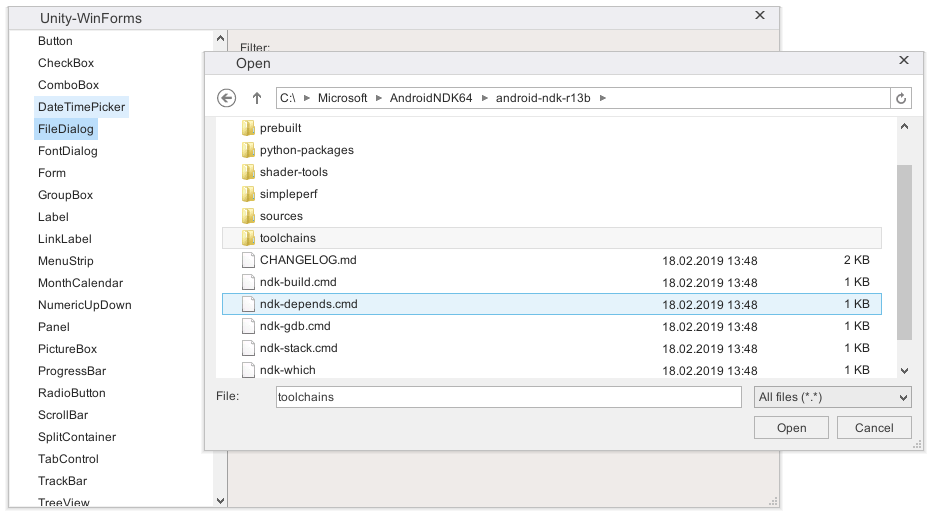Screen dimensions: 933x518
Task: Open the All files (*.*) filter dropdown
Action: [832, 397]
